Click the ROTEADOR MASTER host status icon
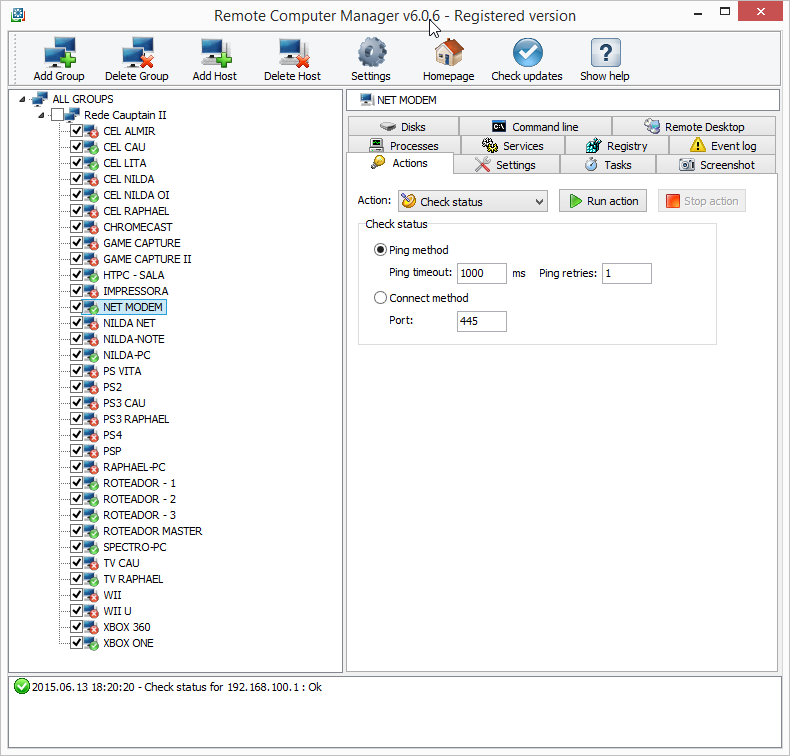This screenshot has height=756, width=790. point(91,531)
